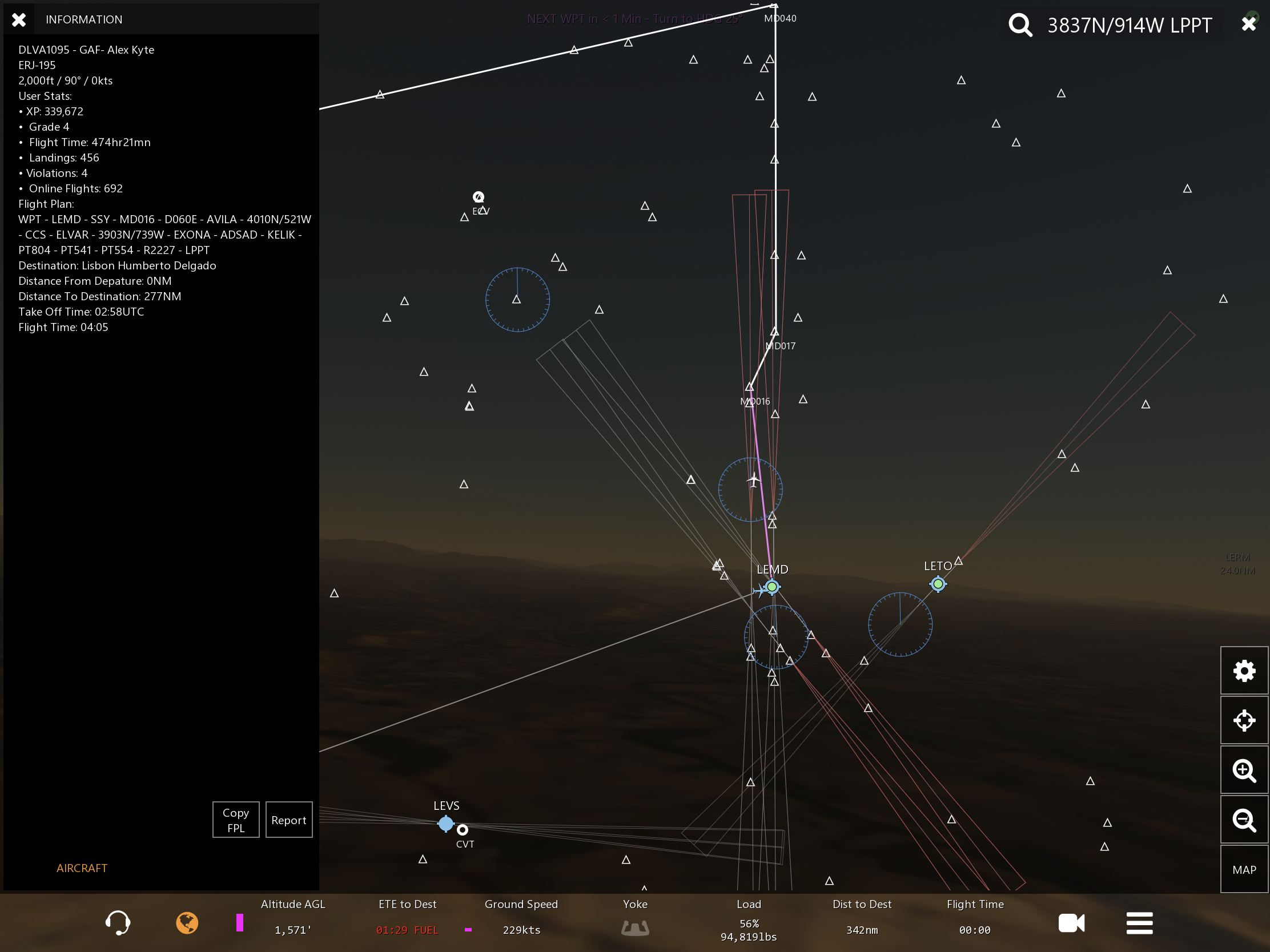This screenshot has height=952, width=1270.
Task: Close the INFORMATION panel
Action: coord(19,19)
